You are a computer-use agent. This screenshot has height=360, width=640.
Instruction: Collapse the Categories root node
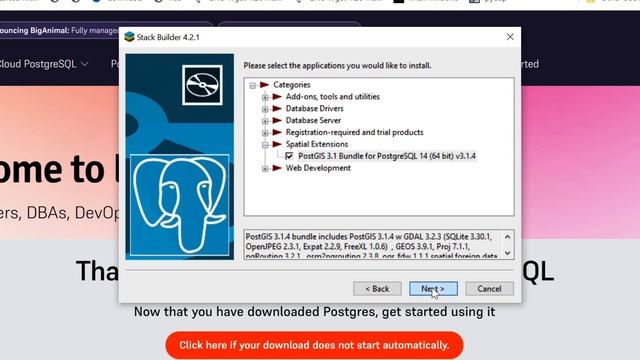click(253, 85)
